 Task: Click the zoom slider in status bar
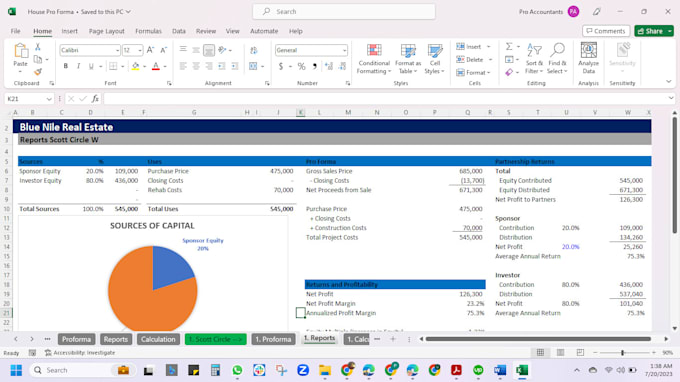pyautogui.click(x=623, y=353)
